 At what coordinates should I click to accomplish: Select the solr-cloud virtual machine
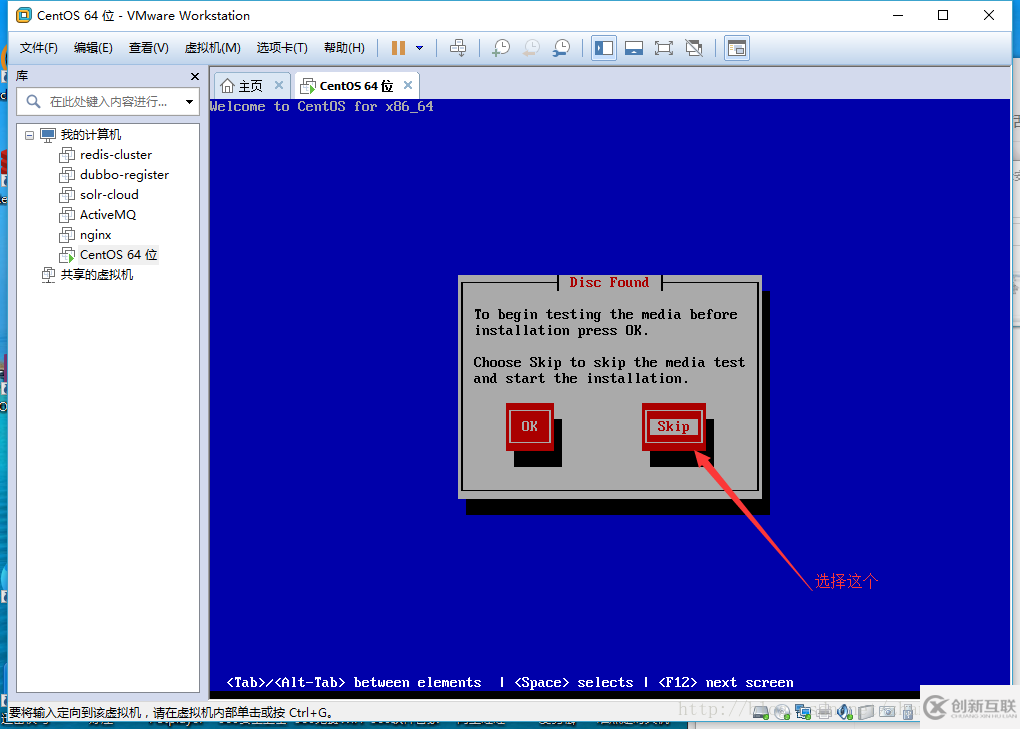click(x=109, y=195)
